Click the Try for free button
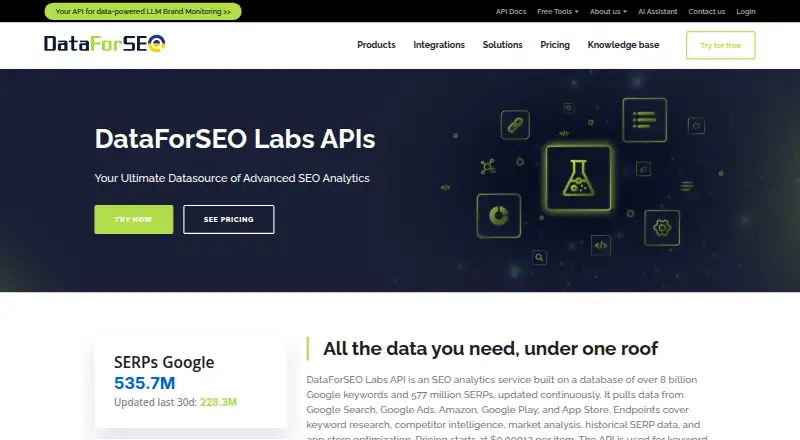800x440 pixels. point(720,45)
